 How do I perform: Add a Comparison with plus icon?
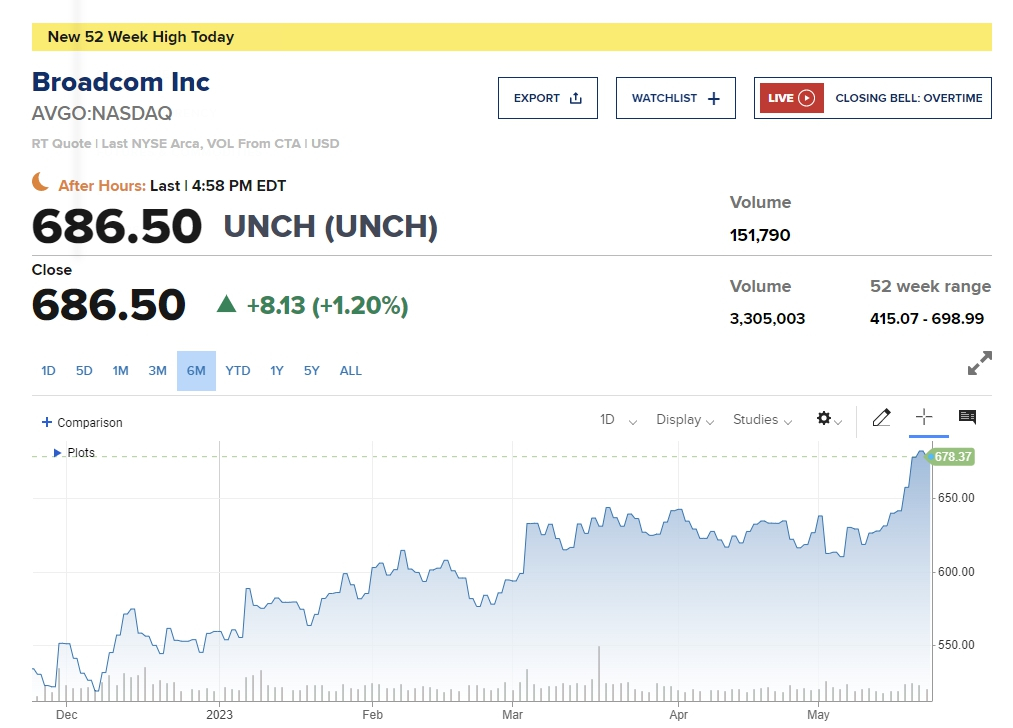tap(47, 423)
